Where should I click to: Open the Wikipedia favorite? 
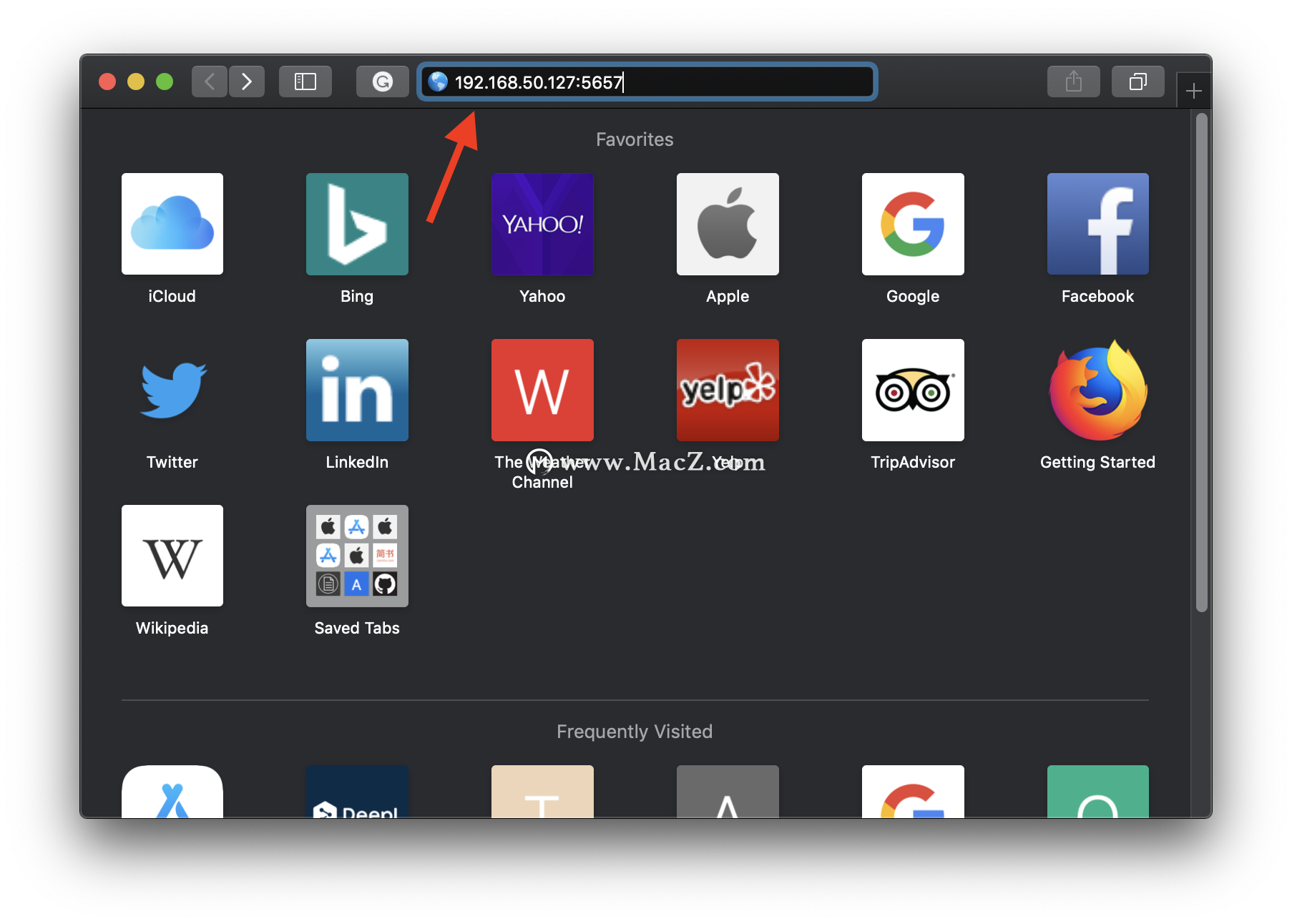pos(172,556)
